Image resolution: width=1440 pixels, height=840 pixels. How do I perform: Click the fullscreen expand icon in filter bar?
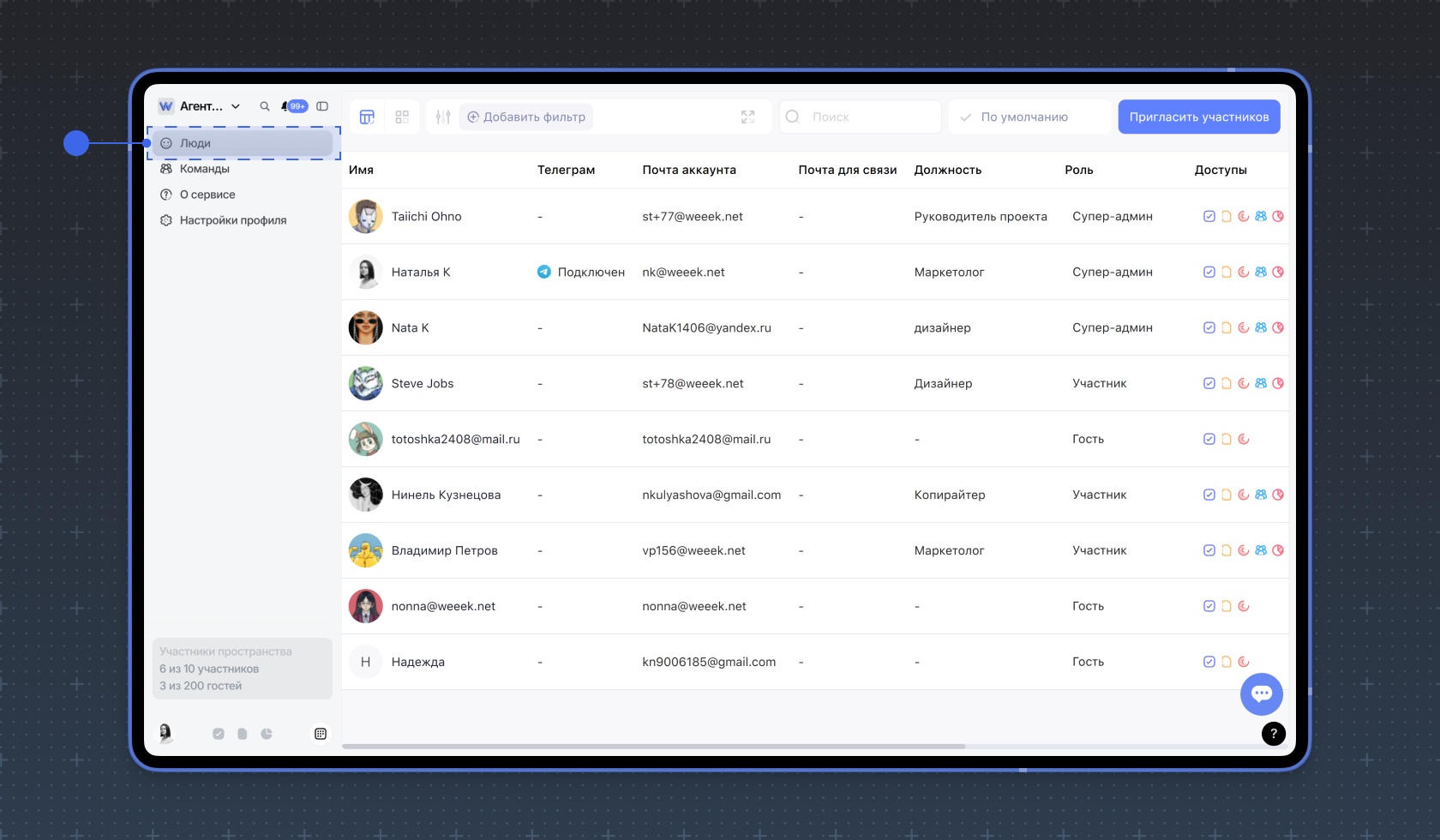(747, 117)
